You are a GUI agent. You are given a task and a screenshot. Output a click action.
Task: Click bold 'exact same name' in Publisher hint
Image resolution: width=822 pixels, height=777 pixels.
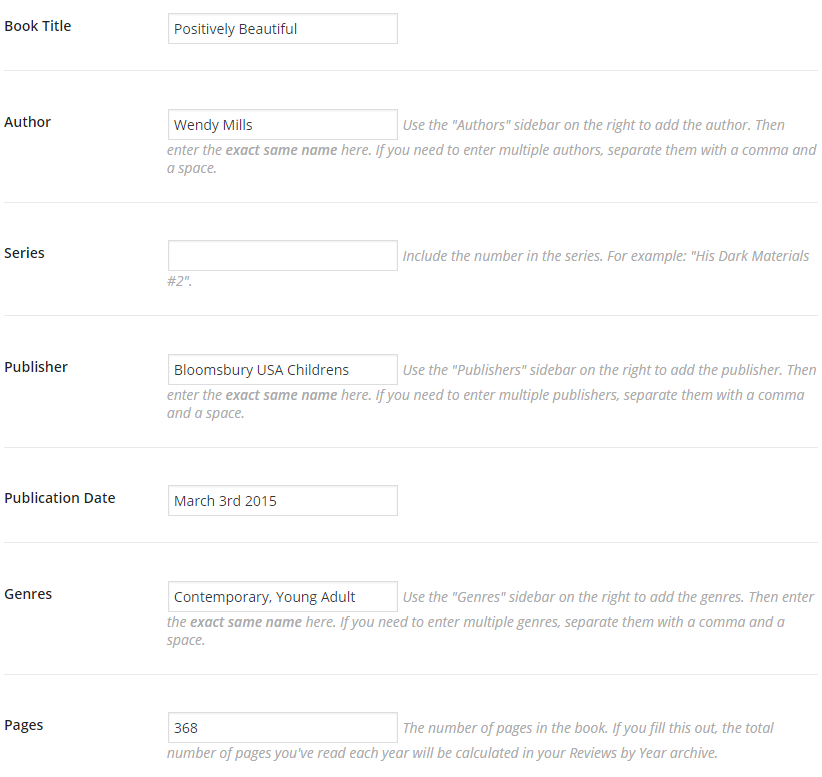point(282,395)
